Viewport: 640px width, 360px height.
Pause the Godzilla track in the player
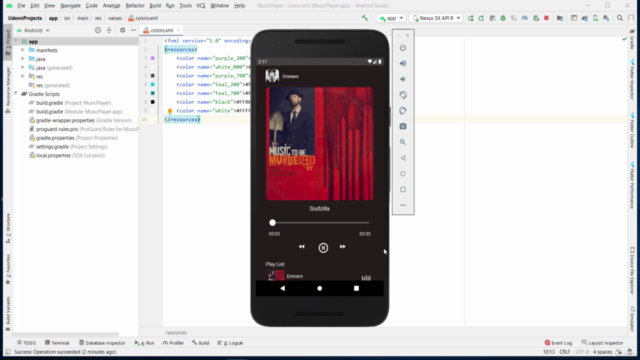point(323,248)
